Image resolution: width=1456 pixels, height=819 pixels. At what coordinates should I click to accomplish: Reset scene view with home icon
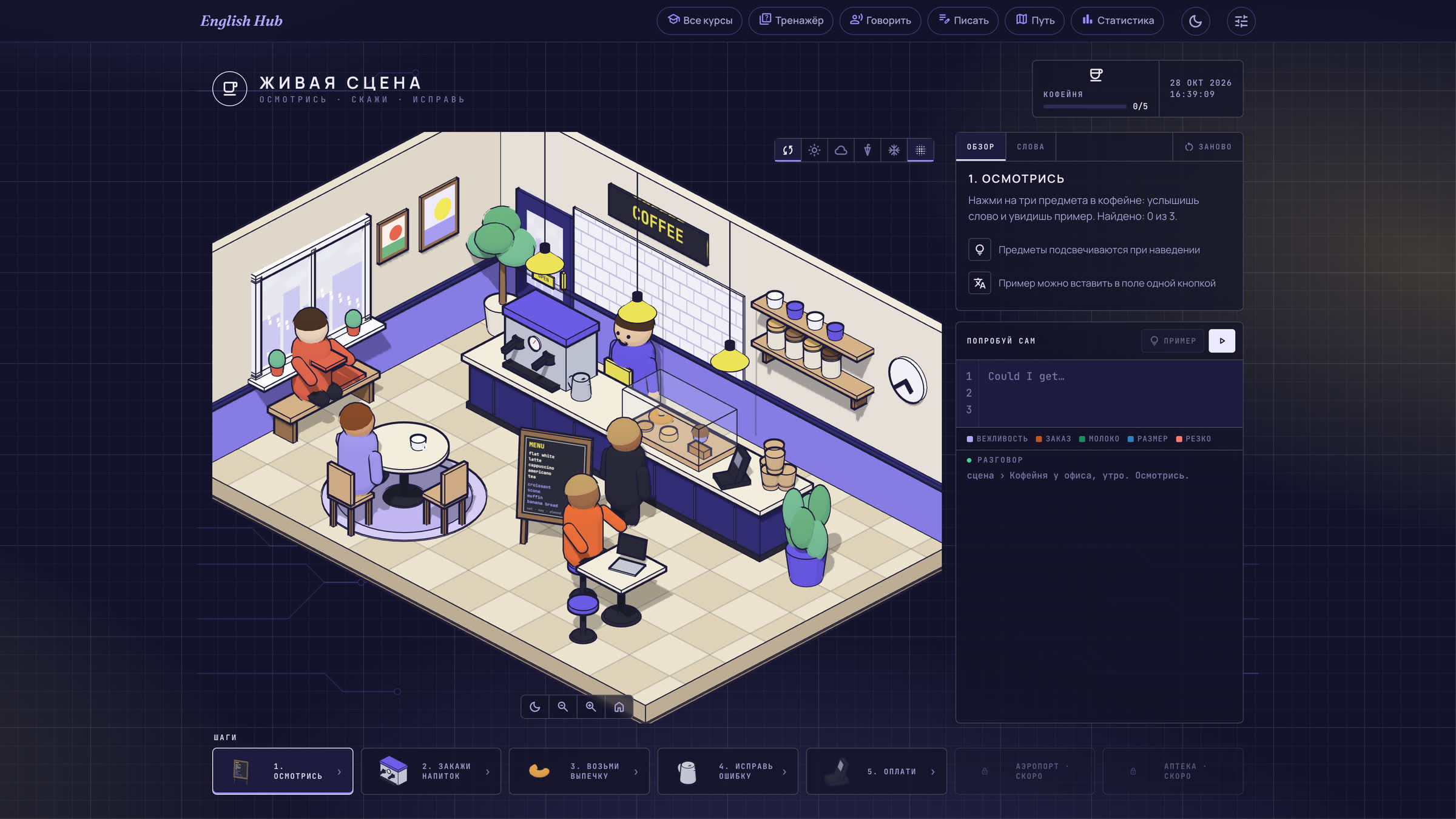pyautogui.click(x=619, y=707)
